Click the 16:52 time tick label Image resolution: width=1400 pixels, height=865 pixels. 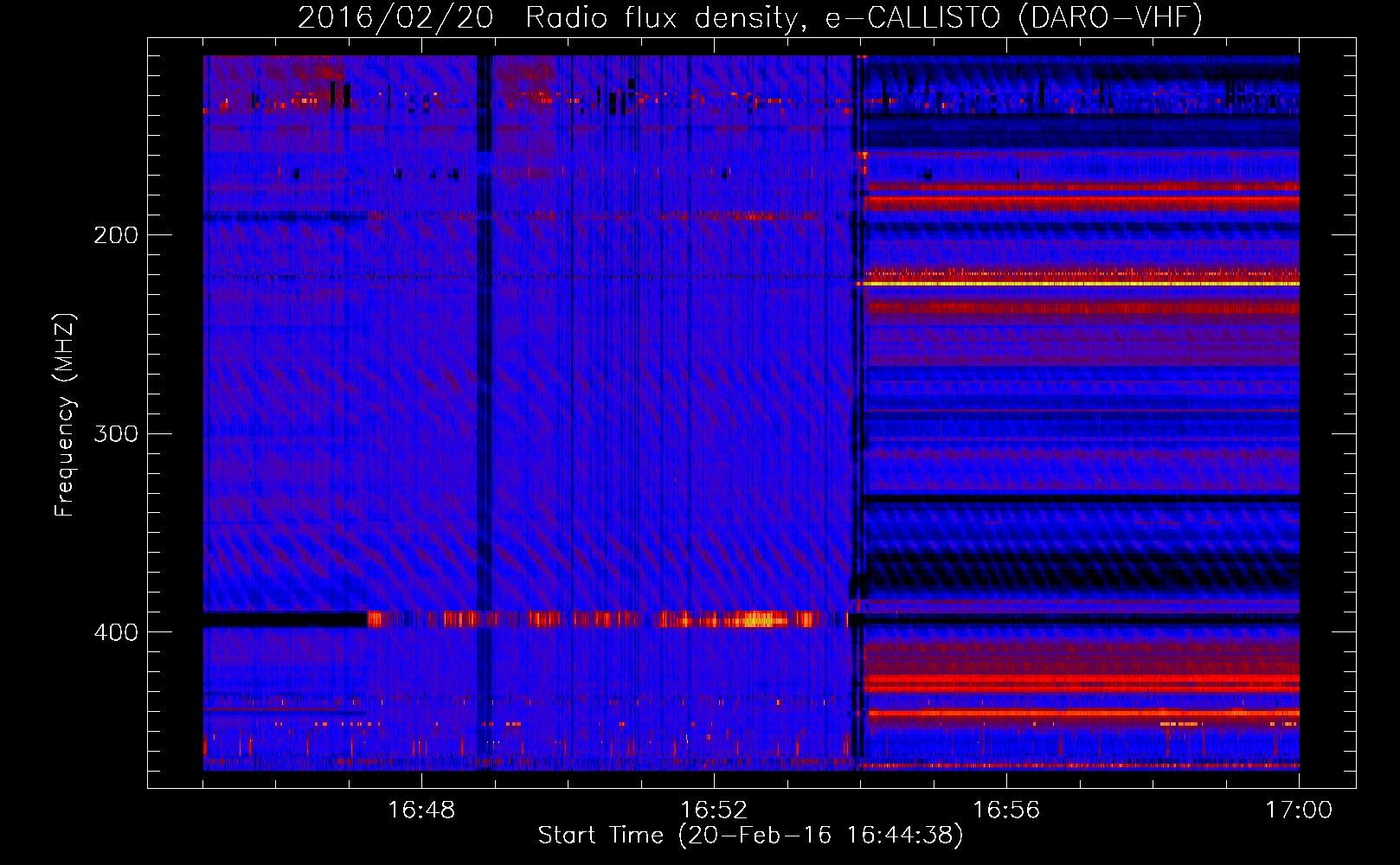pos(714,810)
